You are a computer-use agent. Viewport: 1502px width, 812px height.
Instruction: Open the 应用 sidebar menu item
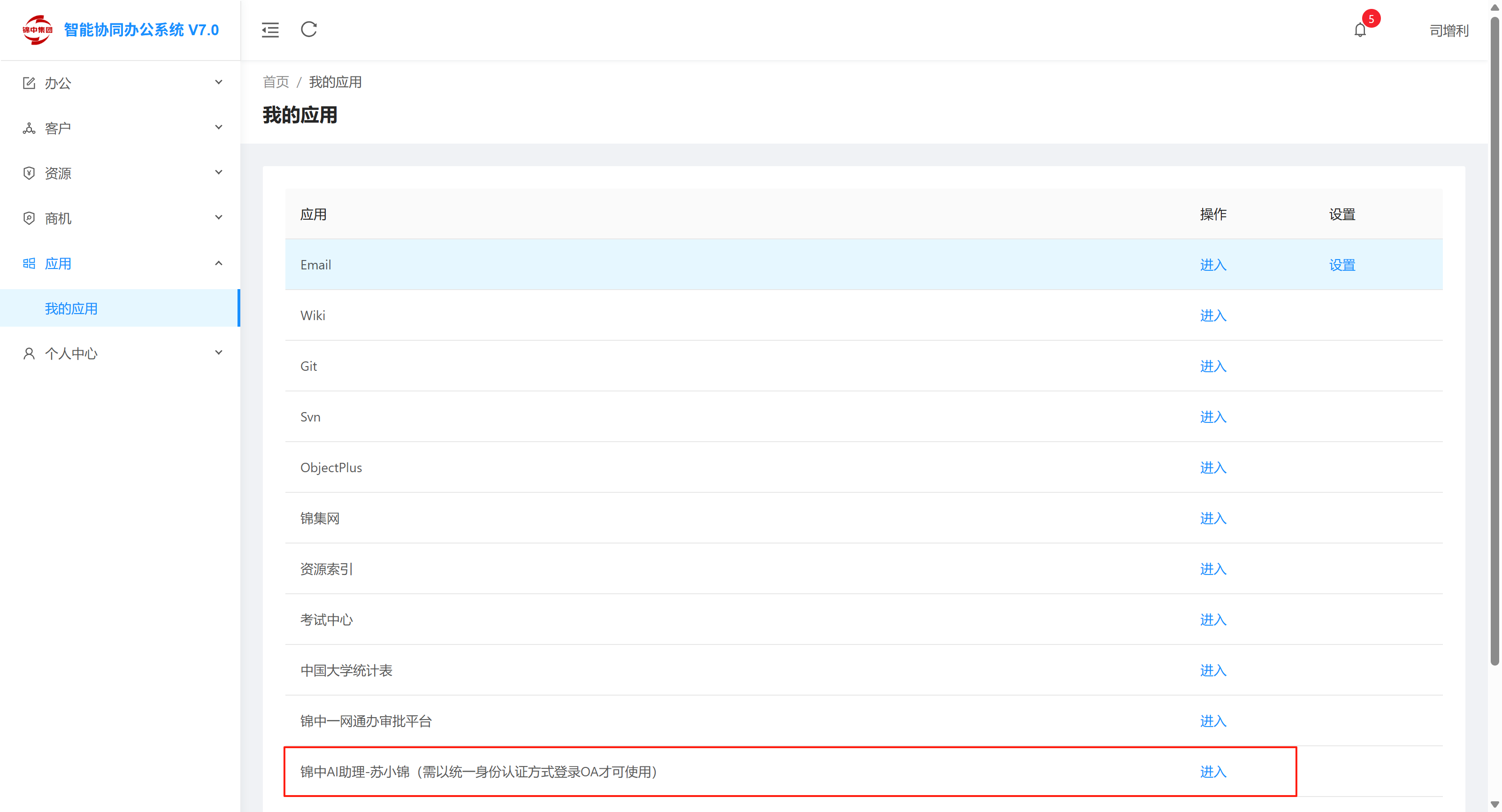58,263
